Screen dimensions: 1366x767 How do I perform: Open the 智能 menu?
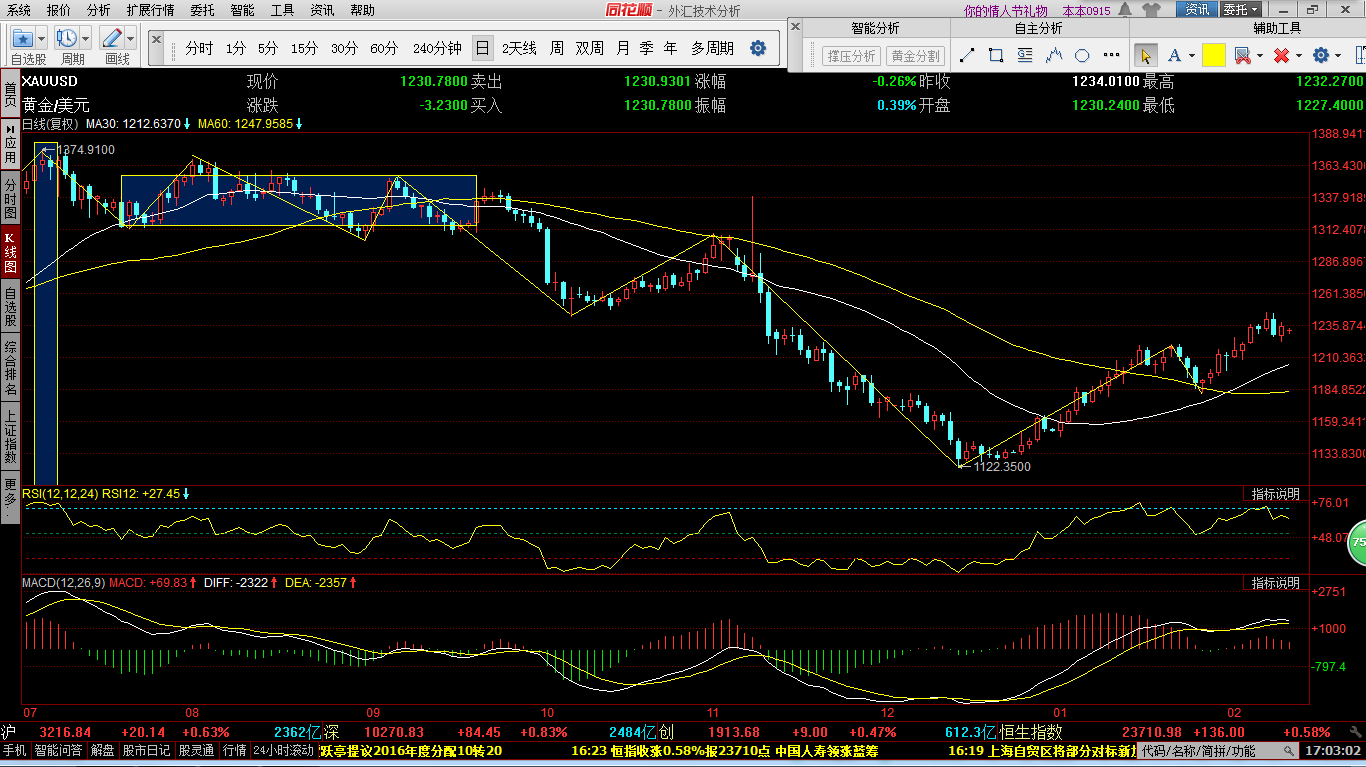242,10
